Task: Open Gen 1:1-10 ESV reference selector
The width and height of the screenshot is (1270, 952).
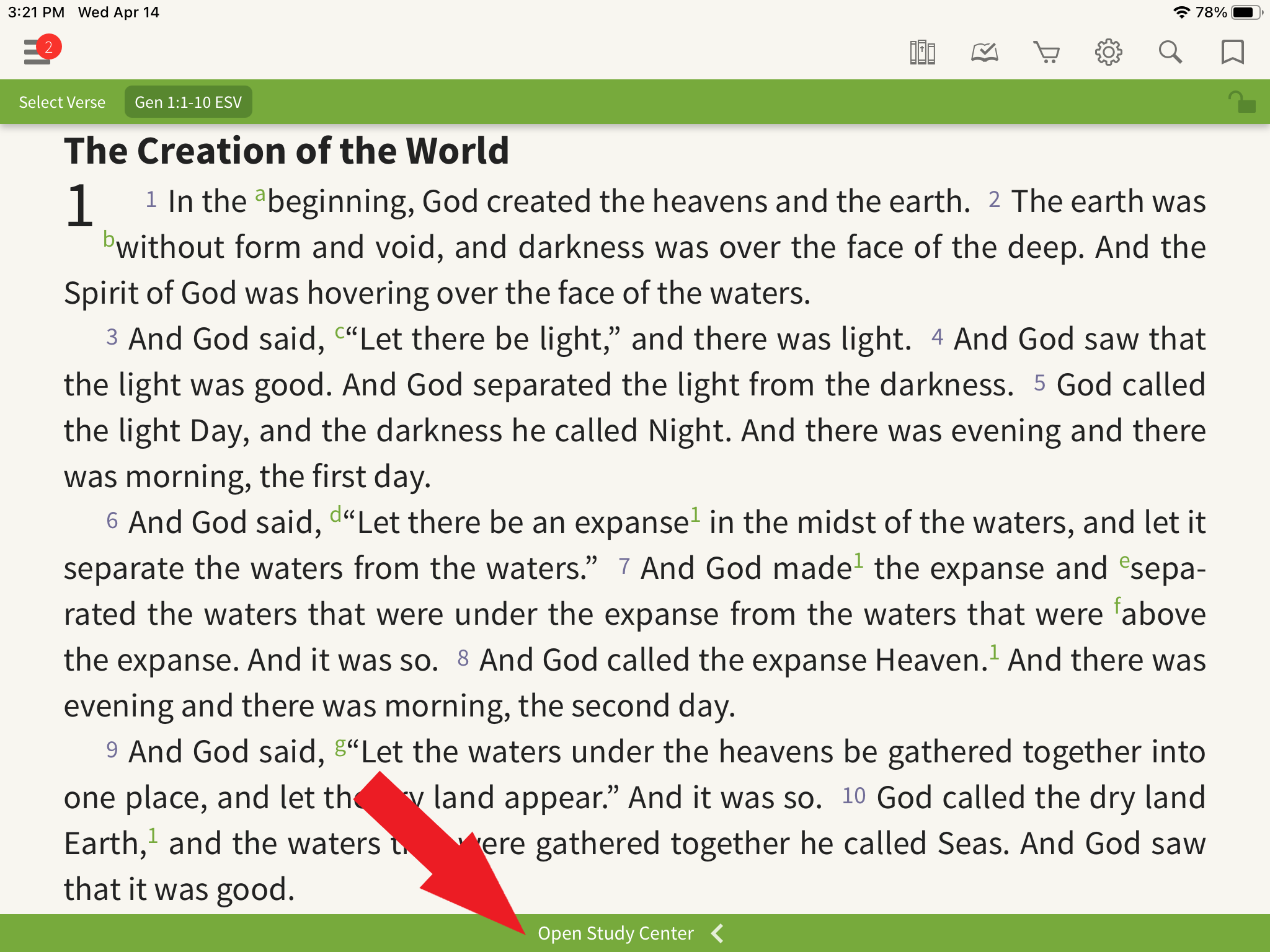Action: pyautogui.click(x=189, y=102)
